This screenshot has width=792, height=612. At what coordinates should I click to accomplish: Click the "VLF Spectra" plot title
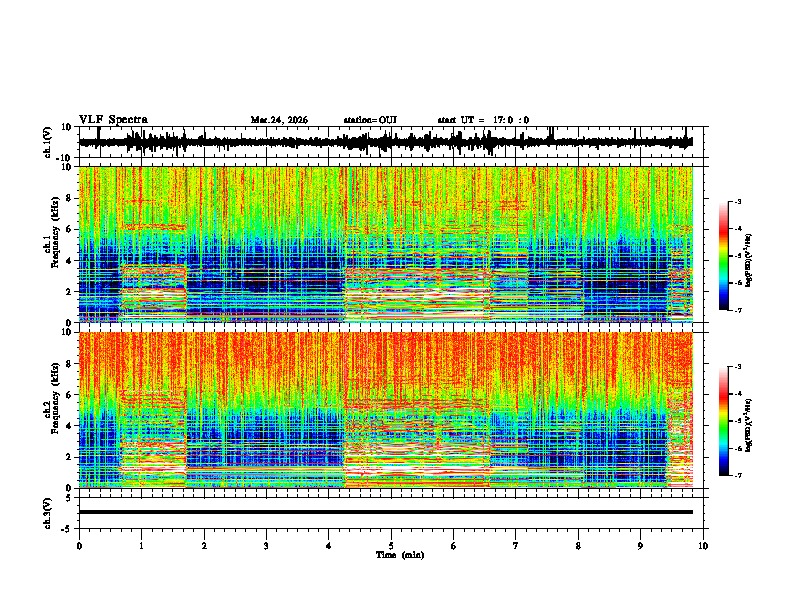(x=113, y=120)
